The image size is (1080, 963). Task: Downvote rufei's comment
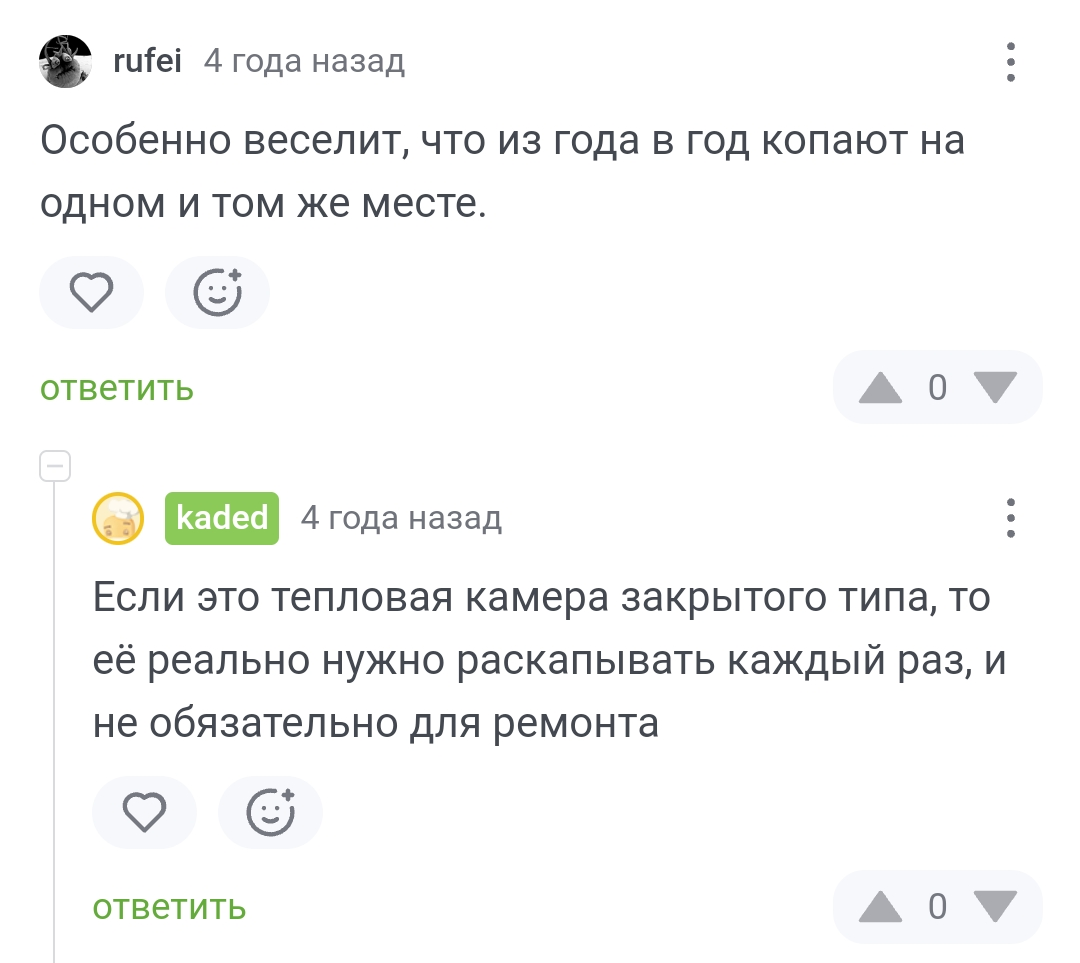(994, 387)
